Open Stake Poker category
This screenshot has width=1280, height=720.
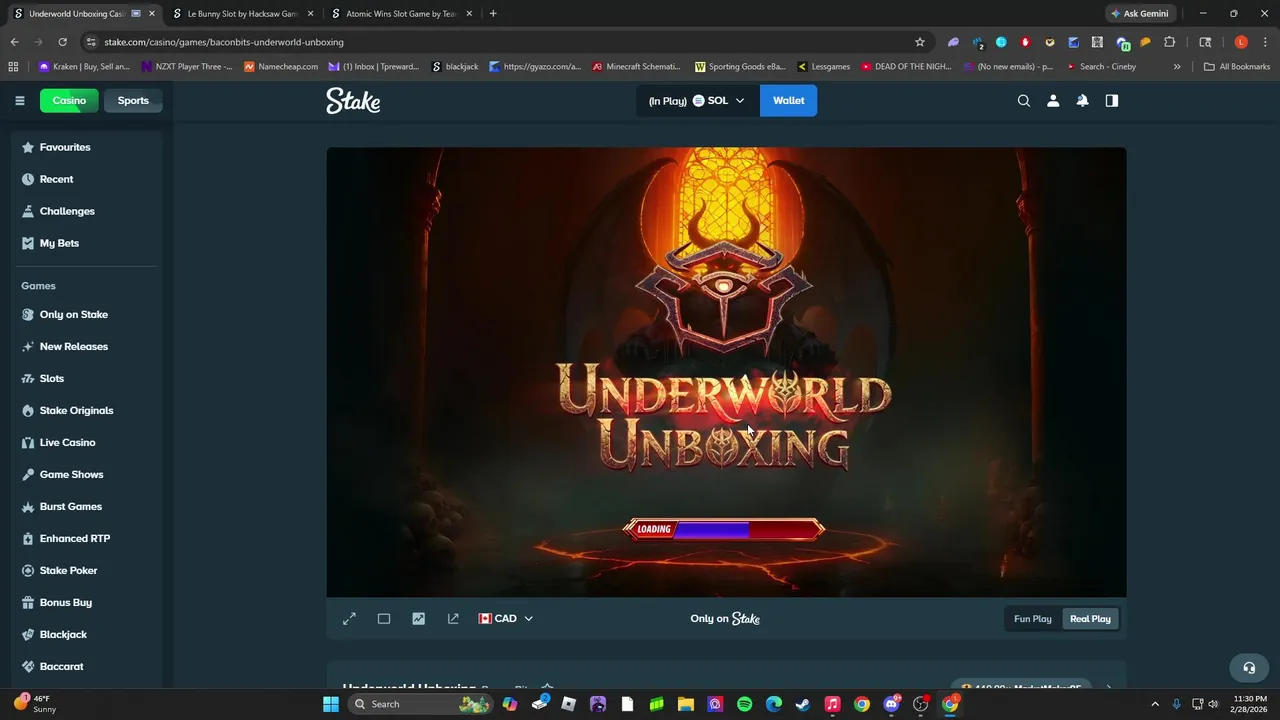pyautogui.click(x=87, y=570)
